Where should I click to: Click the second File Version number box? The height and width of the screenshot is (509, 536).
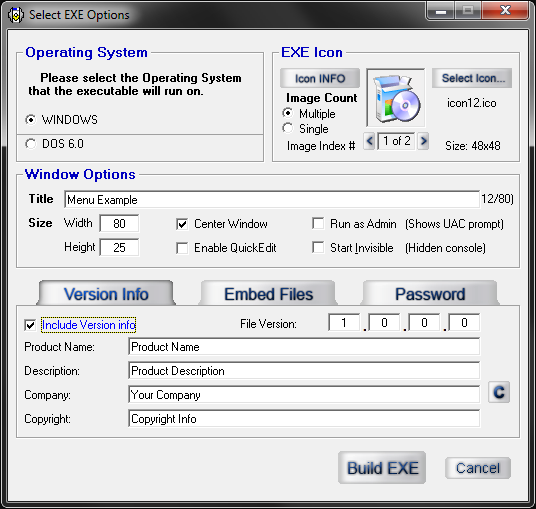[384, 322]
